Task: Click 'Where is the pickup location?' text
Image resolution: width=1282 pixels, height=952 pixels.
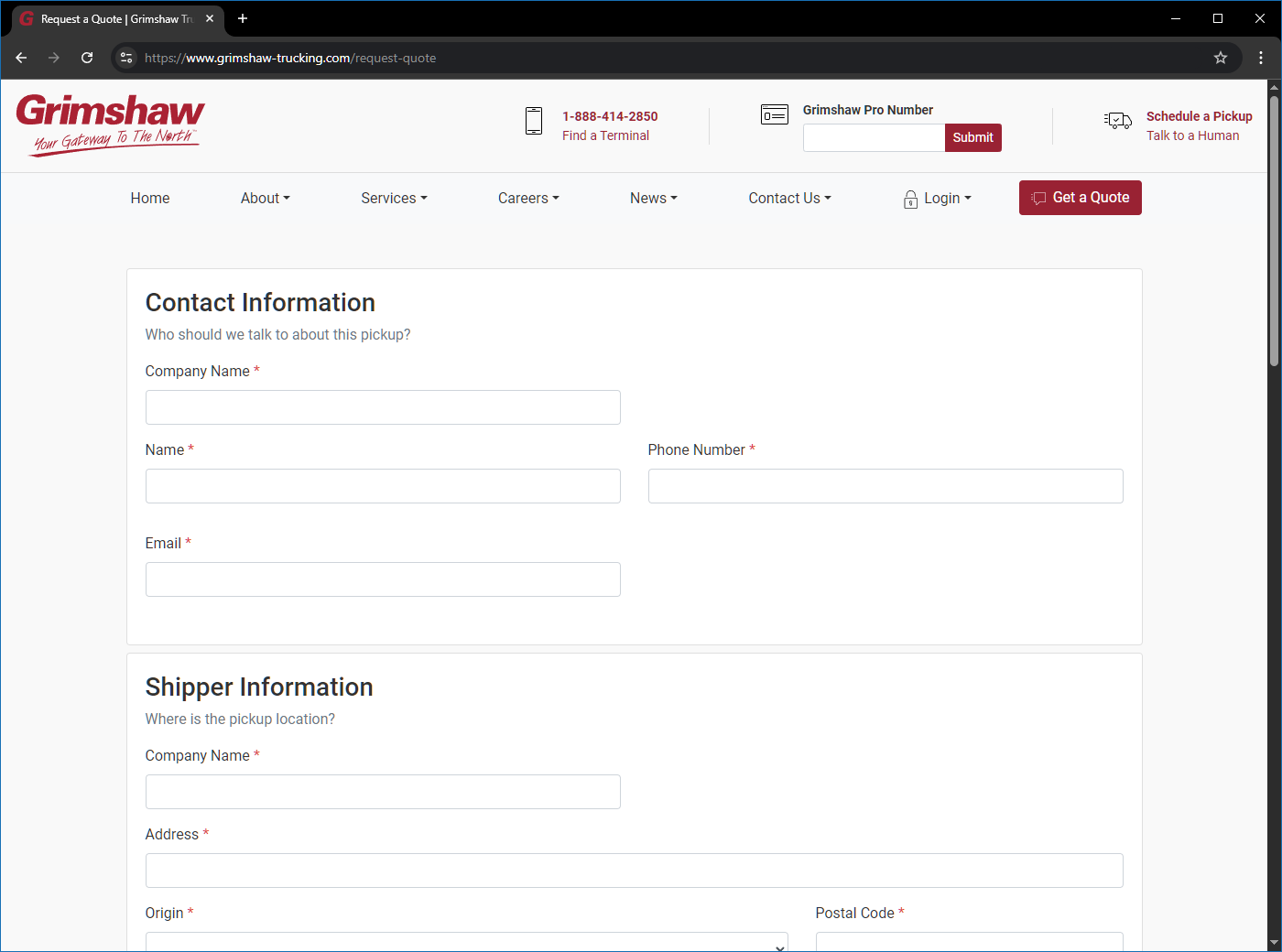Action: pos(240,719)
